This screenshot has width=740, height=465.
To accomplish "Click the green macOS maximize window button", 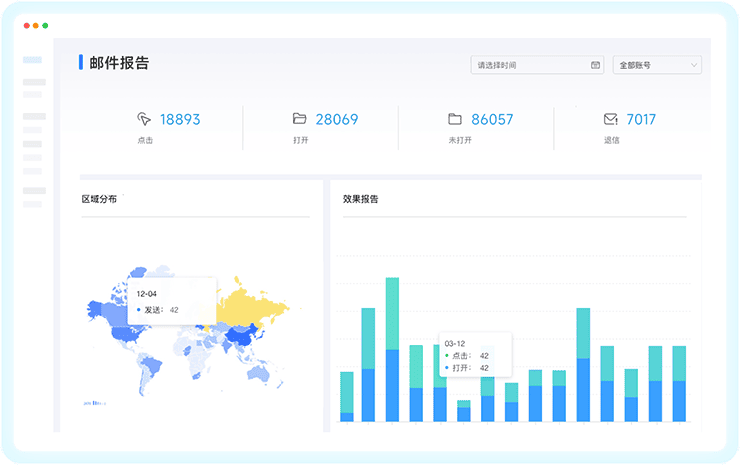I will coord(45,25).
